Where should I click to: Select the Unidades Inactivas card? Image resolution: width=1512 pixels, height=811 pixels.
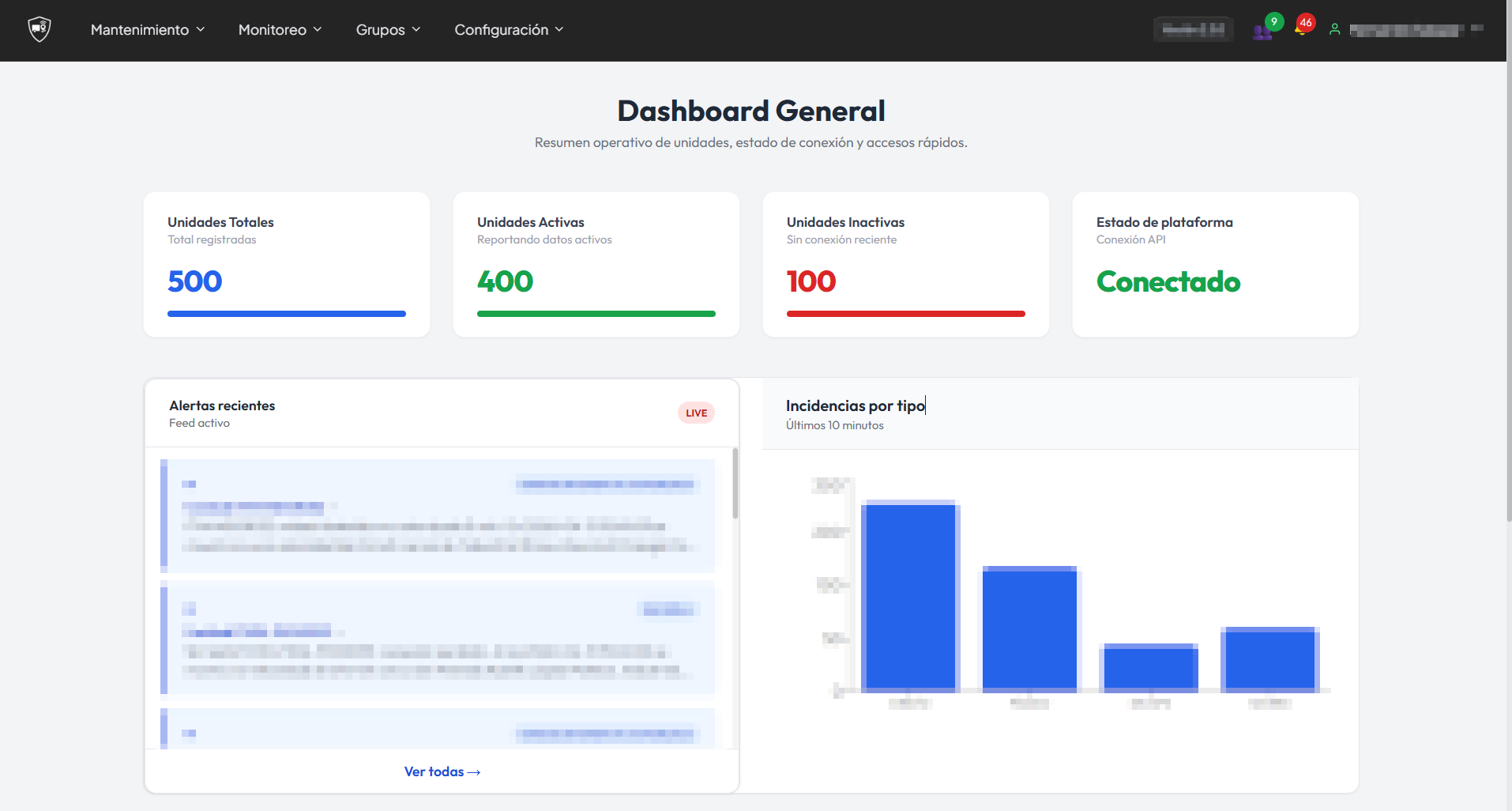point(905,264)
